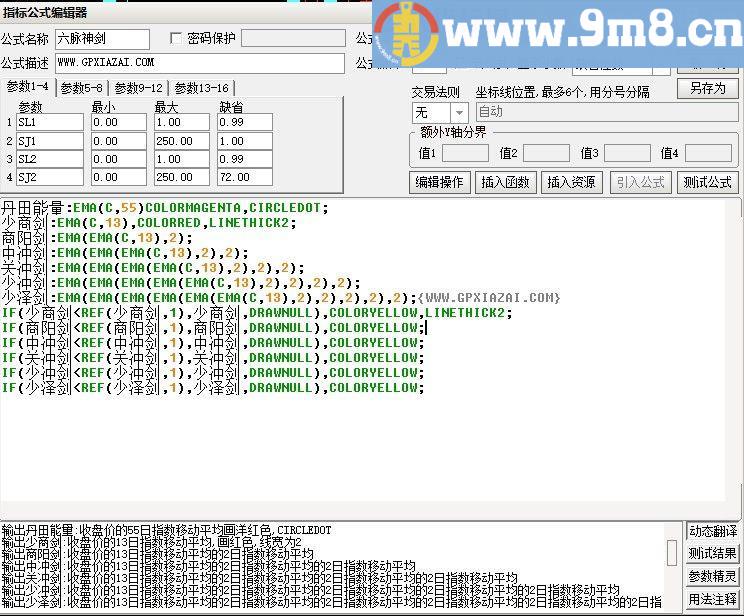The height and width of the screenshot is (616, 744).
Task: Switch to the 参数5-8 tab
Action: 82,88
